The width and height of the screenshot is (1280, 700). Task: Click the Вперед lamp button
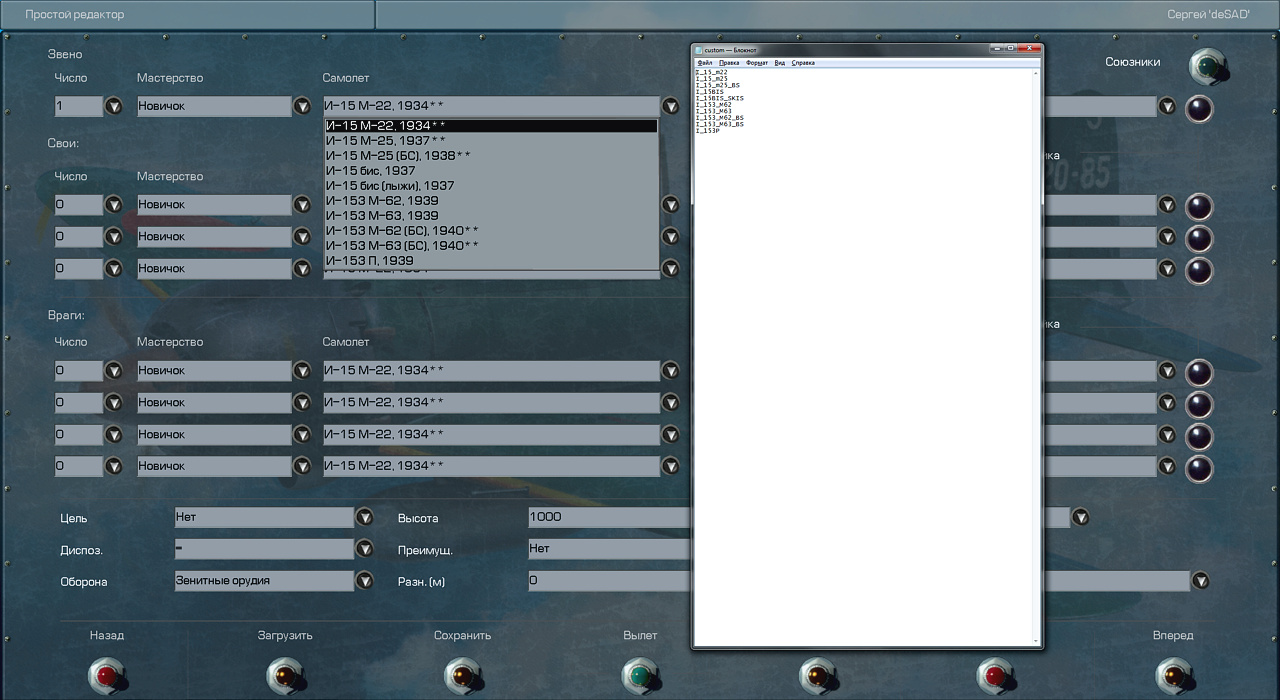pos(1174,676)
